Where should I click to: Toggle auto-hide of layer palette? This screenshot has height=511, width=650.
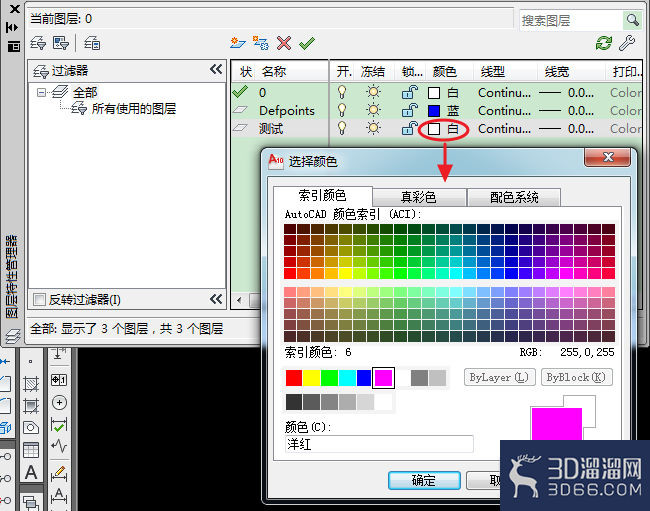(x=13, y=28)
